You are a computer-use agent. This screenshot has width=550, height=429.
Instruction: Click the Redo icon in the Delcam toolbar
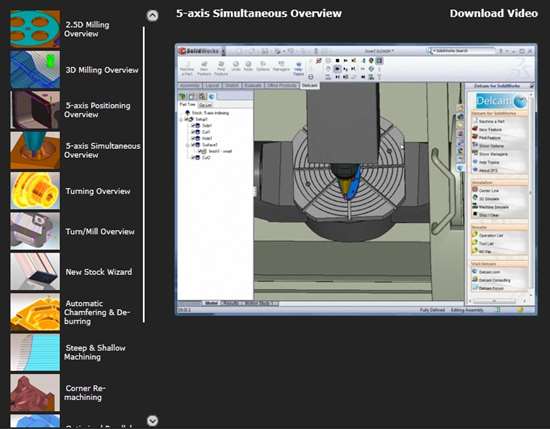(248, 66)
